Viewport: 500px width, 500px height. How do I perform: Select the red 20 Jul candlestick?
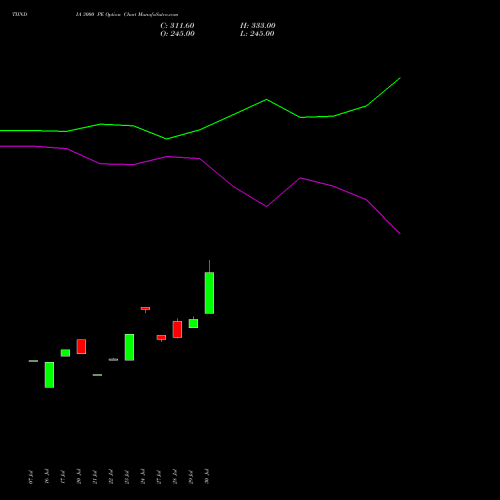[x=81, y=347]
